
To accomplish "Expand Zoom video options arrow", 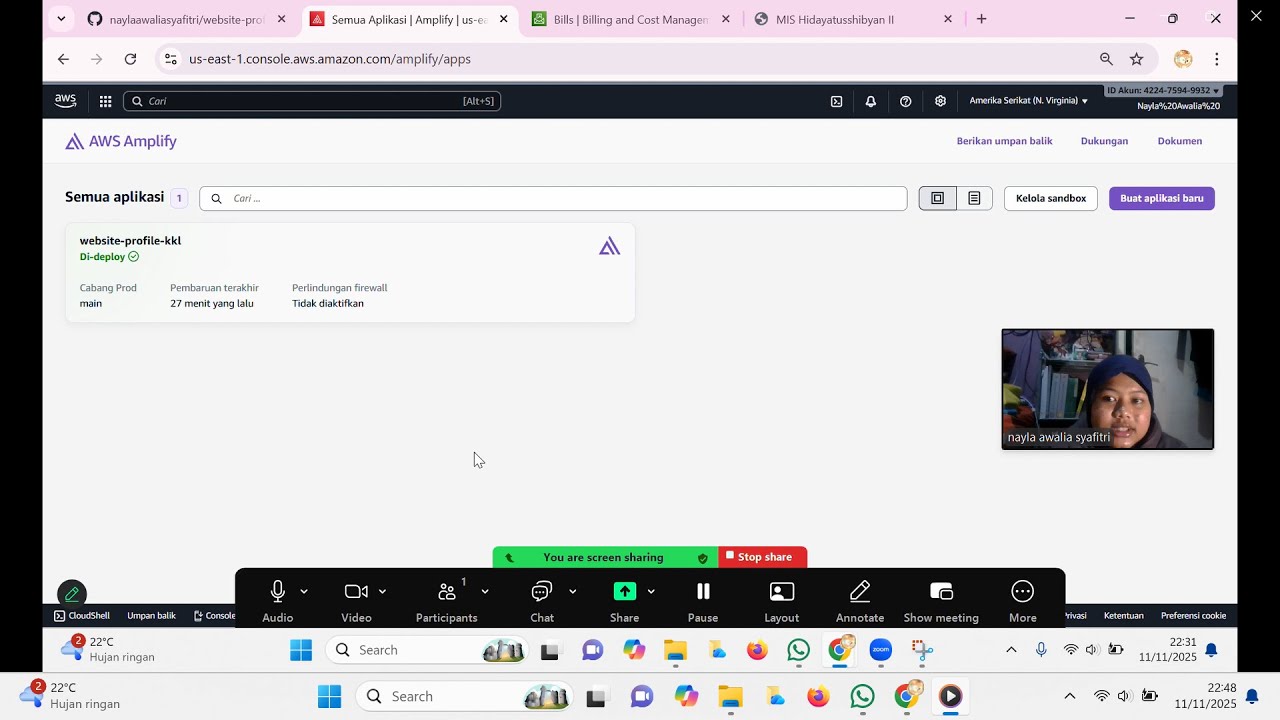I will coord(382,591).
